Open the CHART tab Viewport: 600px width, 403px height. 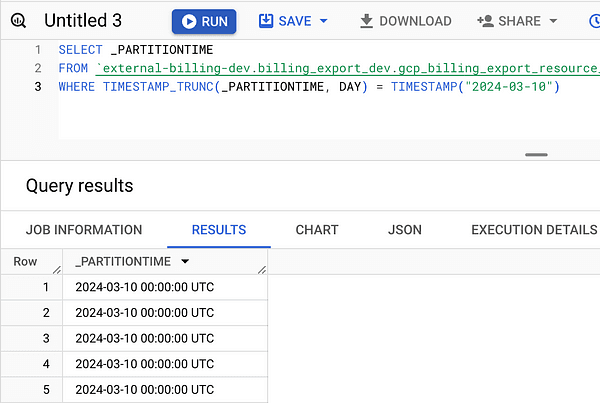click(x=317, y=230)
